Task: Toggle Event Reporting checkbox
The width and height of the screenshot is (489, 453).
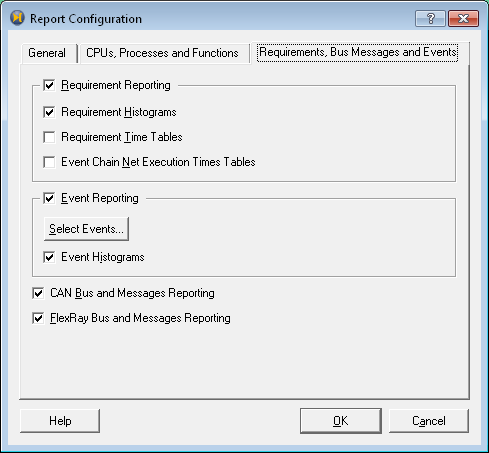Action: click(49, 198)
